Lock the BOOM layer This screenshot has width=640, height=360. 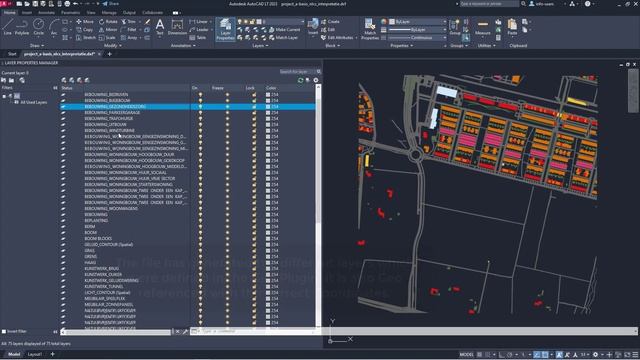coord(254,232)
